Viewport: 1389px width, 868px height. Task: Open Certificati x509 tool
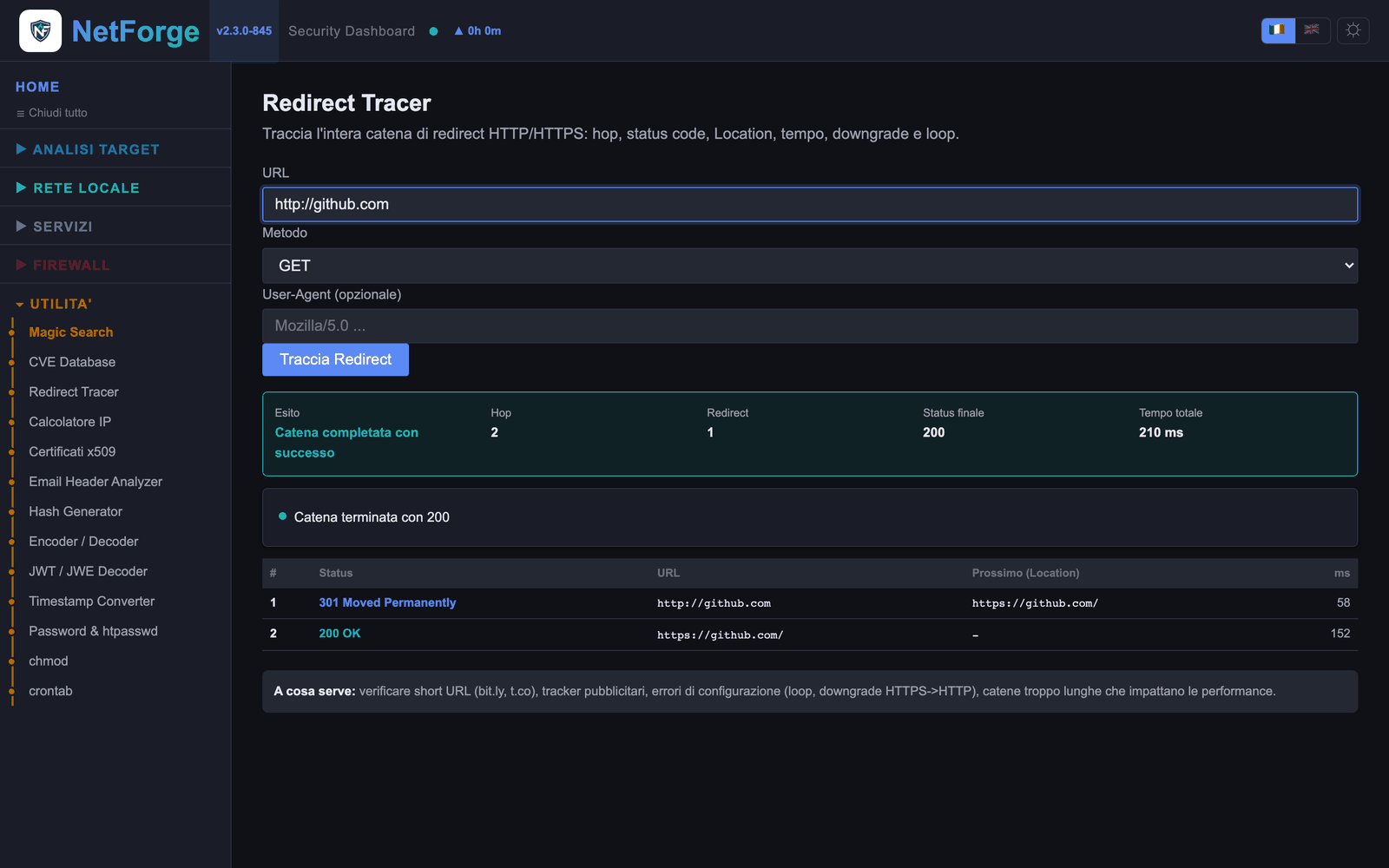72,451
